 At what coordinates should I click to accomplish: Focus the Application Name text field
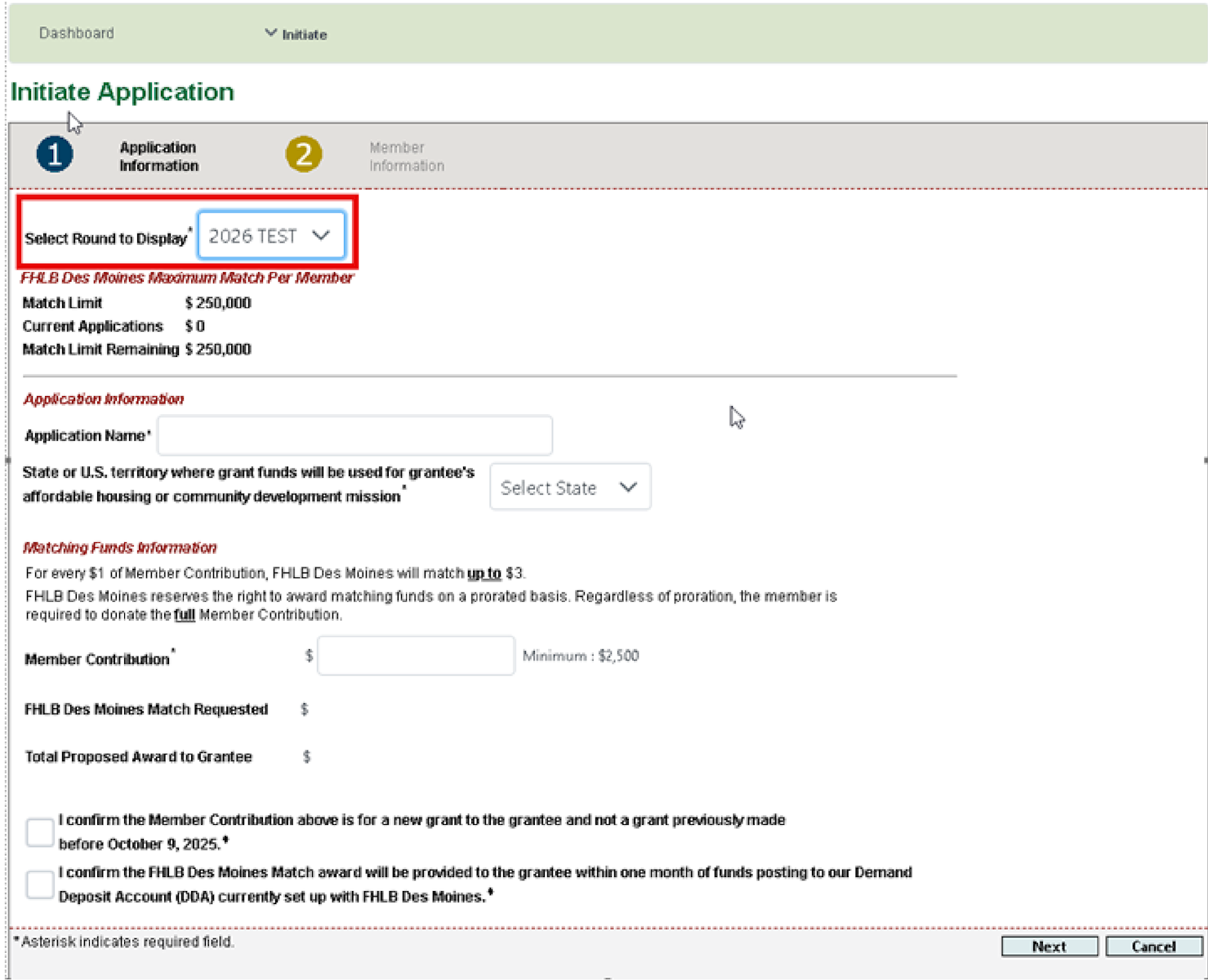coord(354,435)
